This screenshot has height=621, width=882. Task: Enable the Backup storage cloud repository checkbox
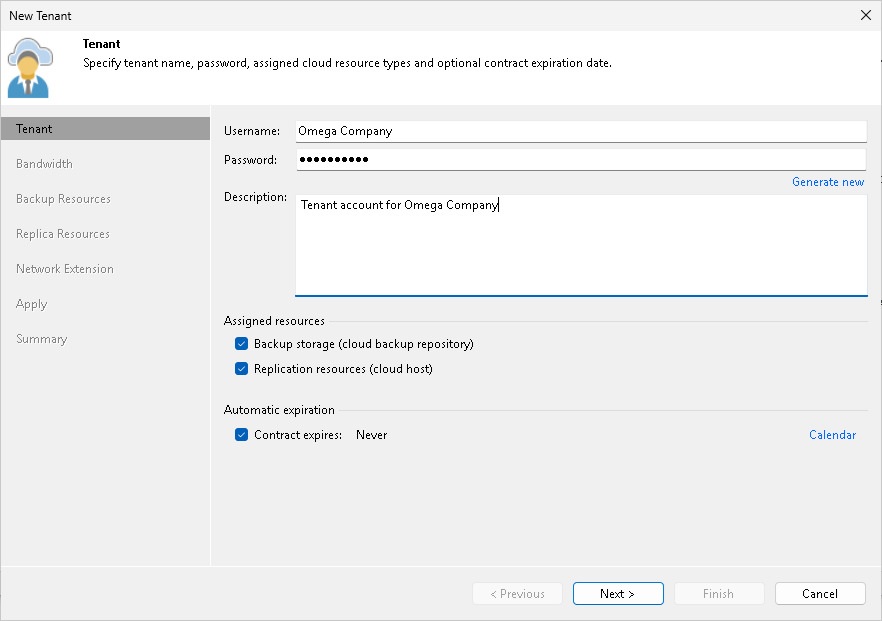click(241, 343)
